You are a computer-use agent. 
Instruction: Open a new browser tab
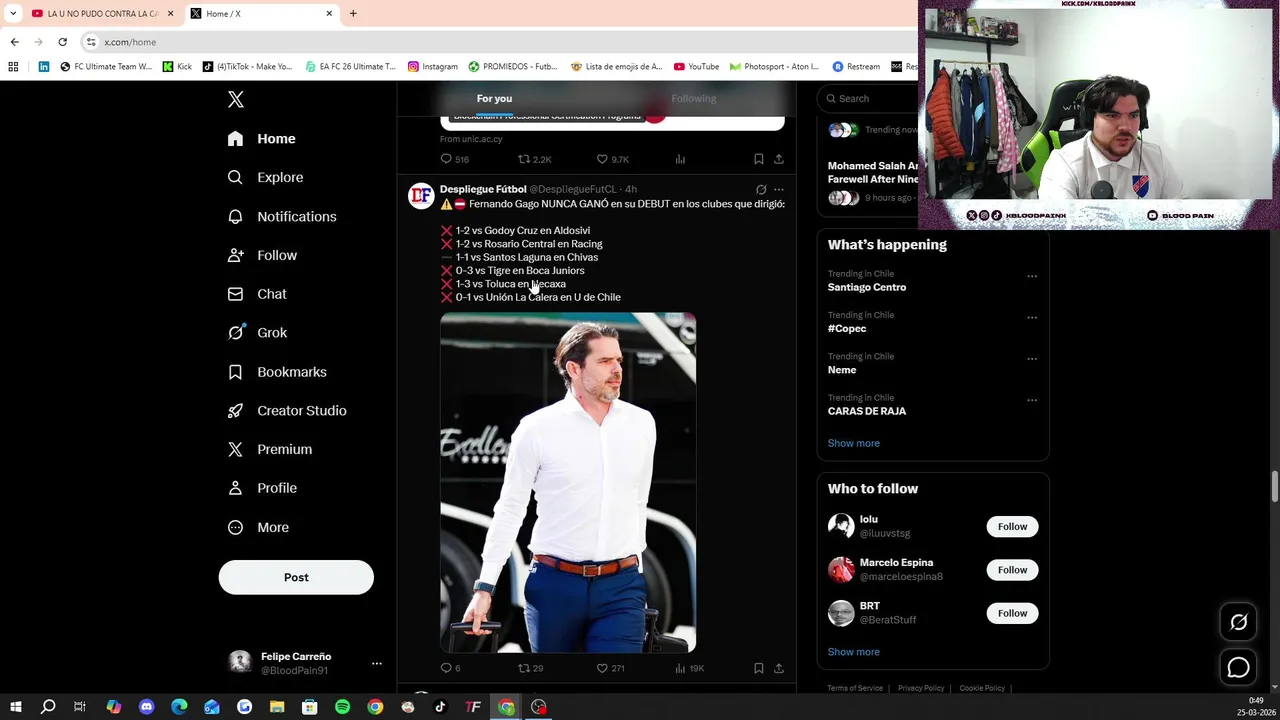click(353, 13)
